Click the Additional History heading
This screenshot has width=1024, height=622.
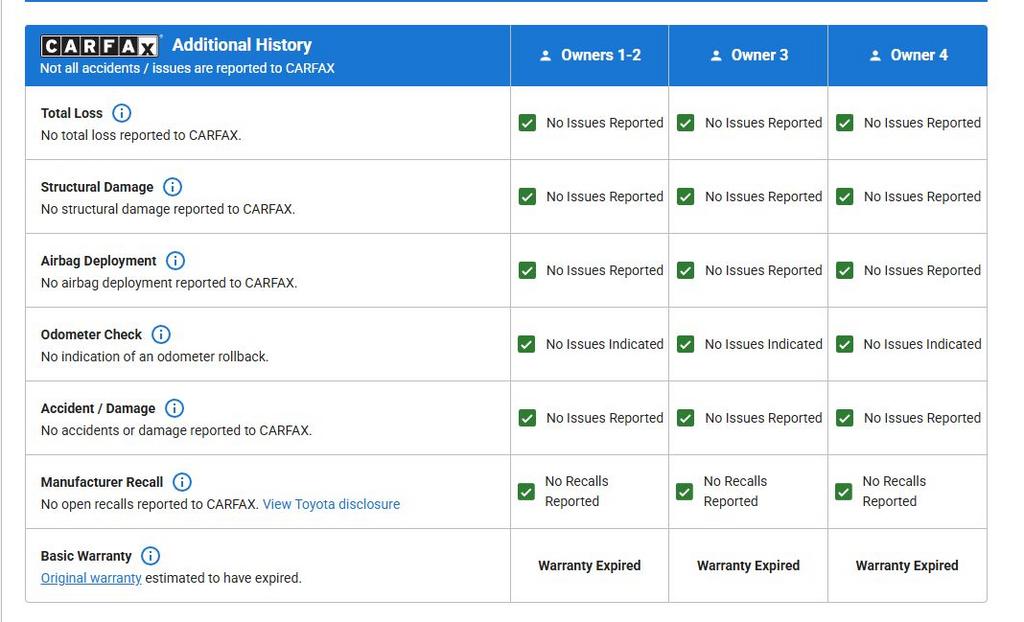[242, 45]
